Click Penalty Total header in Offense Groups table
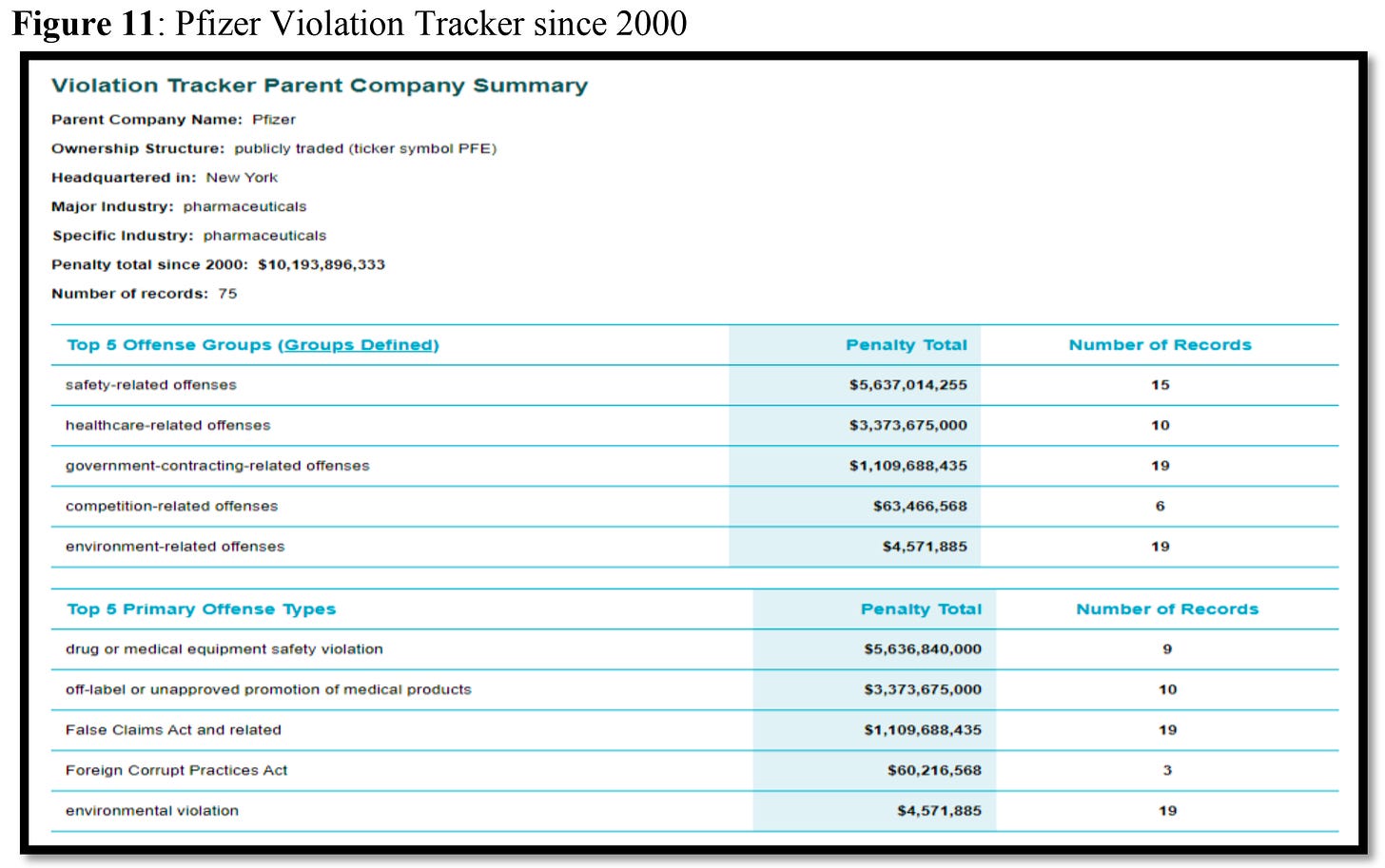The image size is (1385, 868). pyautogui.click(x=907, y=345)
